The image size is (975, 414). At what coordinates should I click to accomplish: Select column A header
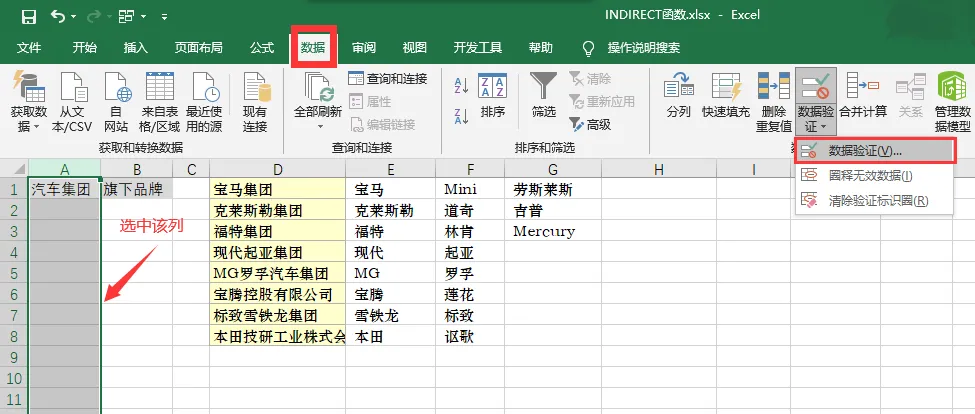click(x=65, y=169)
